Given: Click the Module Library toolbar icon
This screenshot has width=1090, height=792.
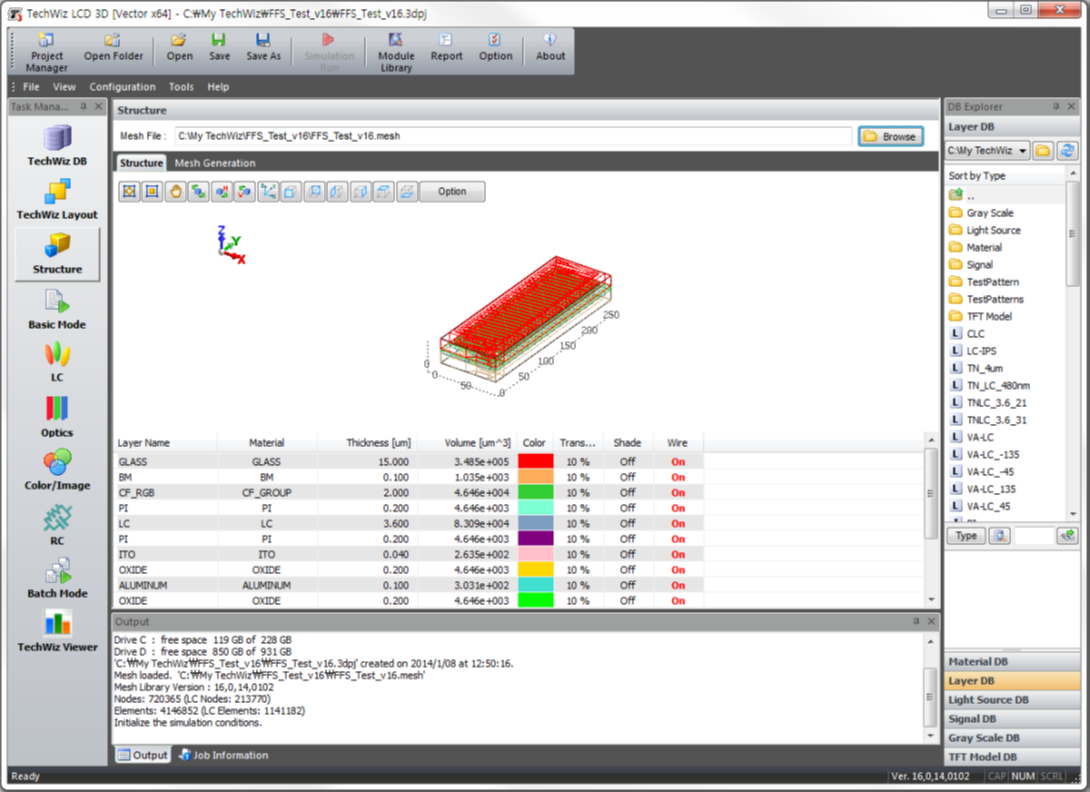Looking at the screenshot, I should tap(396, 52).
